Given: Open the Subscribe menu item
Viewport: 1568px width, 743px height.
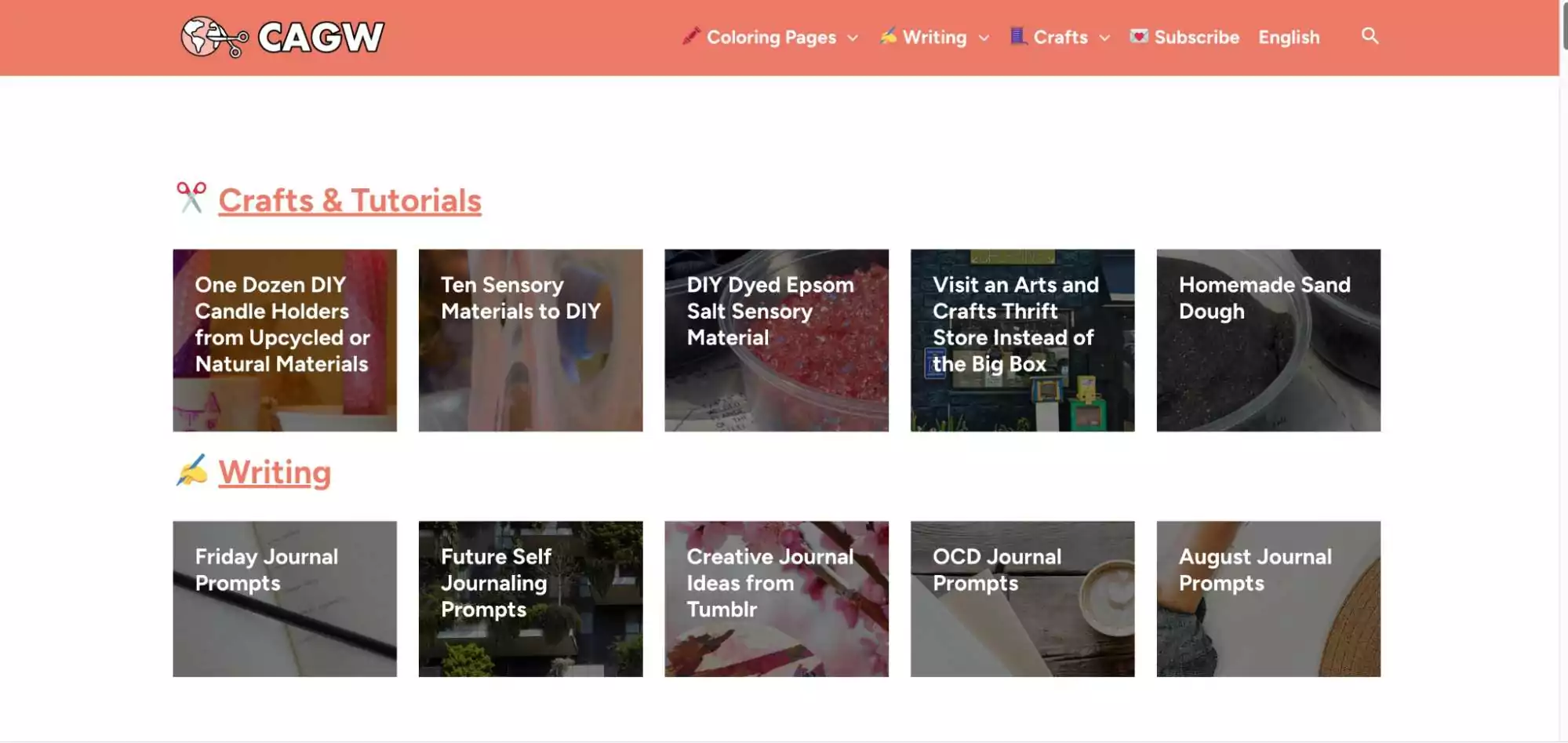Looking at the screenshot, I should 1196,37.
